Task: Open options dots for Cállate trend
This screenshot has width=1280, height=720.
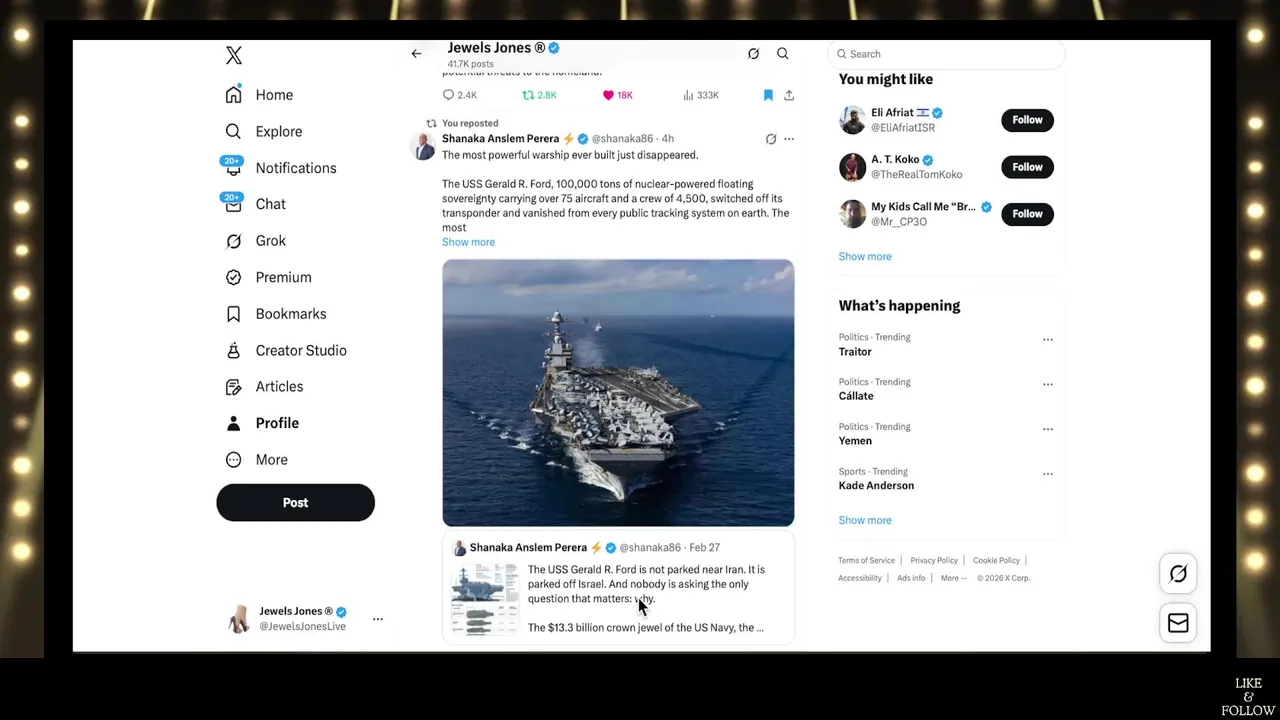Action: pyautogui.click(x=1048, y=384)
